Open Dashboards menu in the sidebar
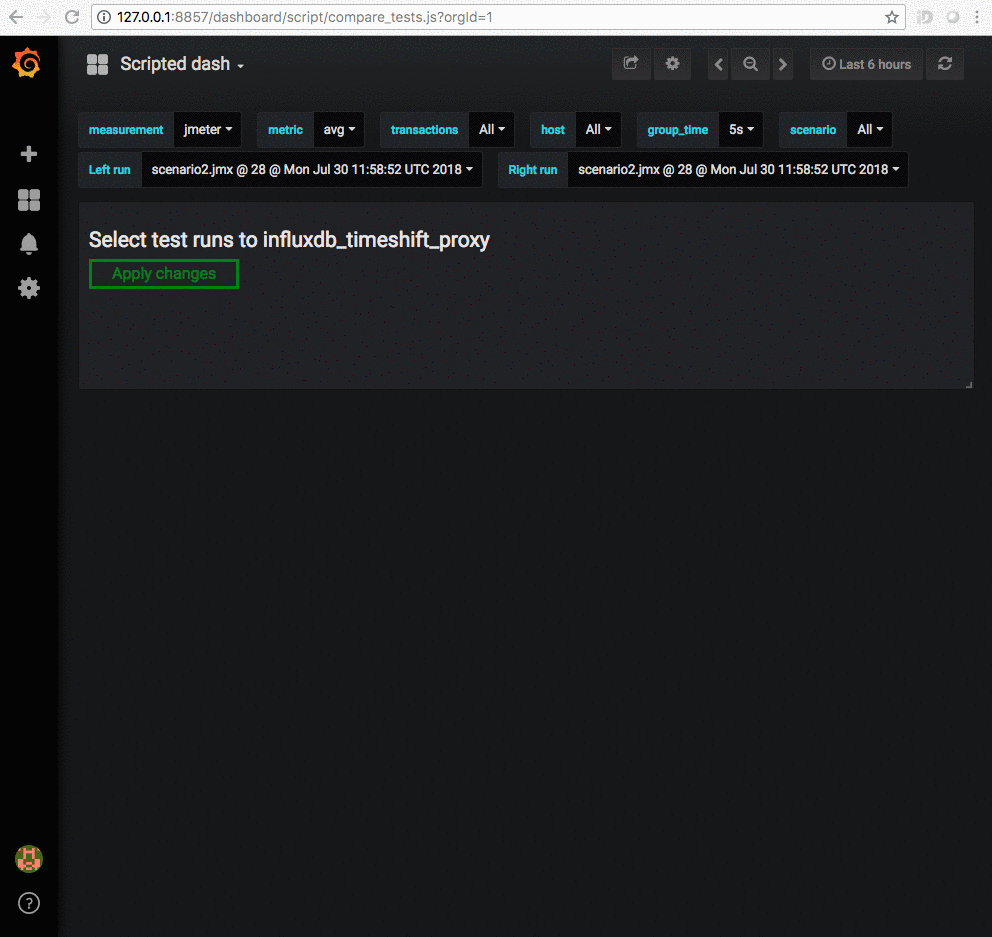This screenshot has height=937, width=992. (x=28, y=200)
